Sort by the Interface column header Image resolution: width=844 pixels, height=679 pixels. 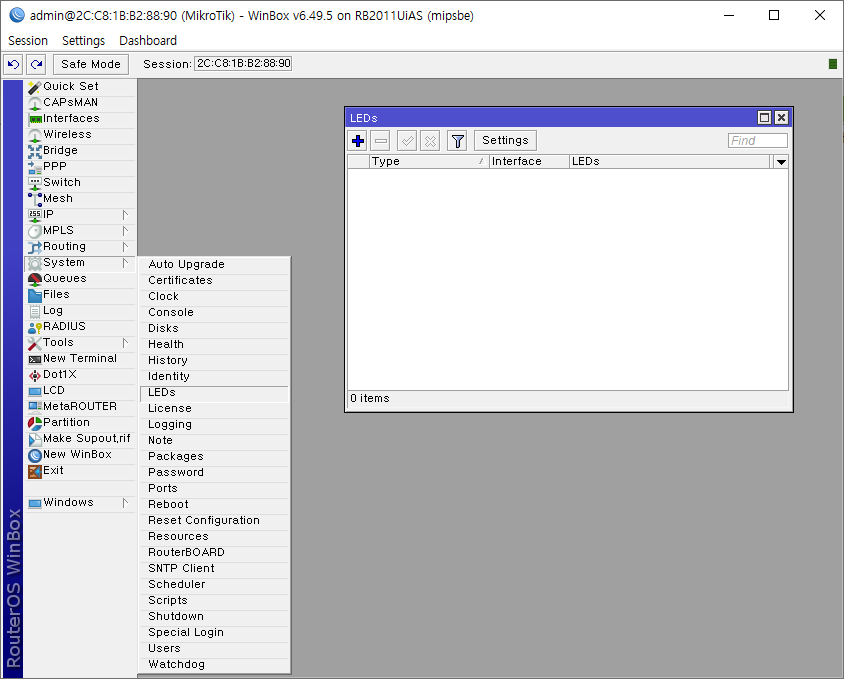(529, 162)
